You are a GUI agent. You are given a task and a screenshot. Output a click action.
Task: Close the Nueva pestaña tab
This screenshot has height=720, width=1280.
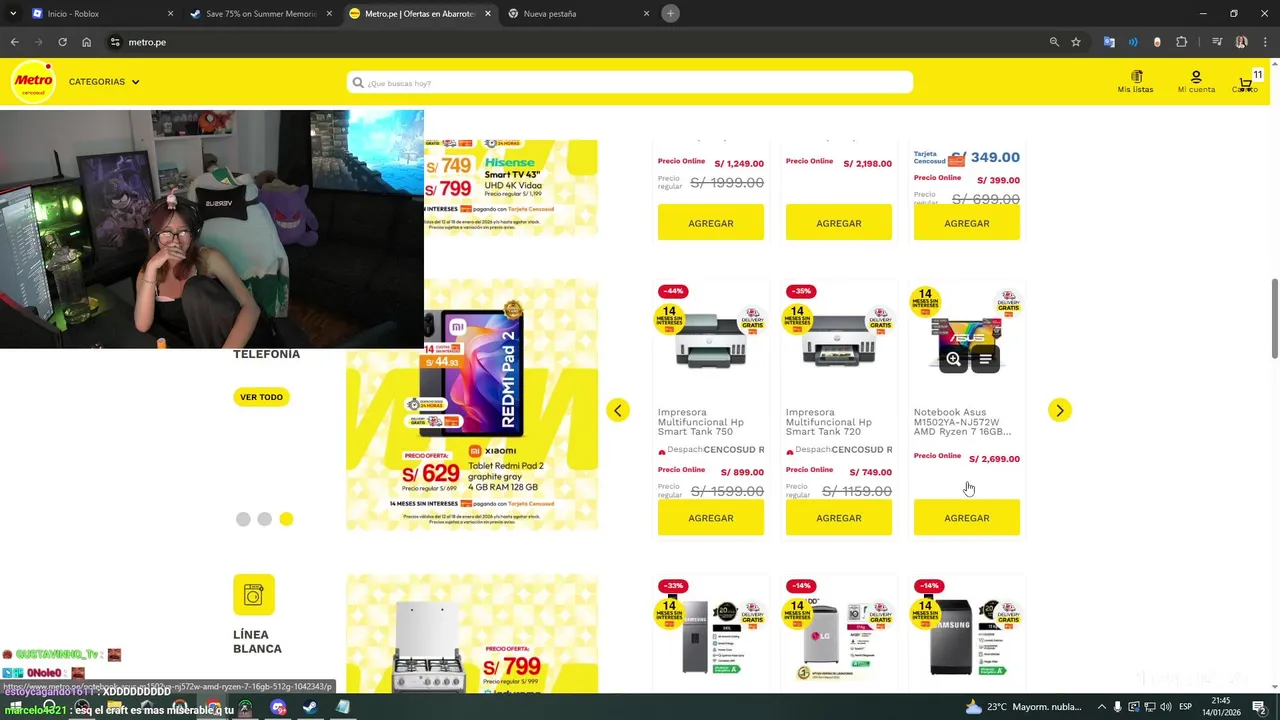646,14
